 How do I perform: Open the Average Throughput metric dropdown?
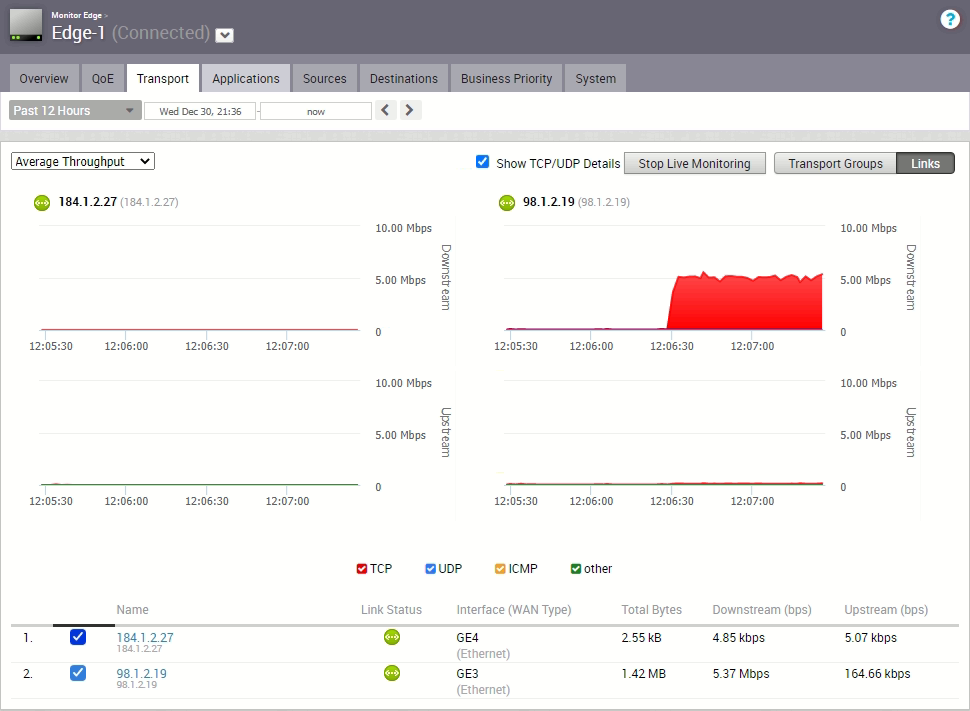click(x=83, y=162)
